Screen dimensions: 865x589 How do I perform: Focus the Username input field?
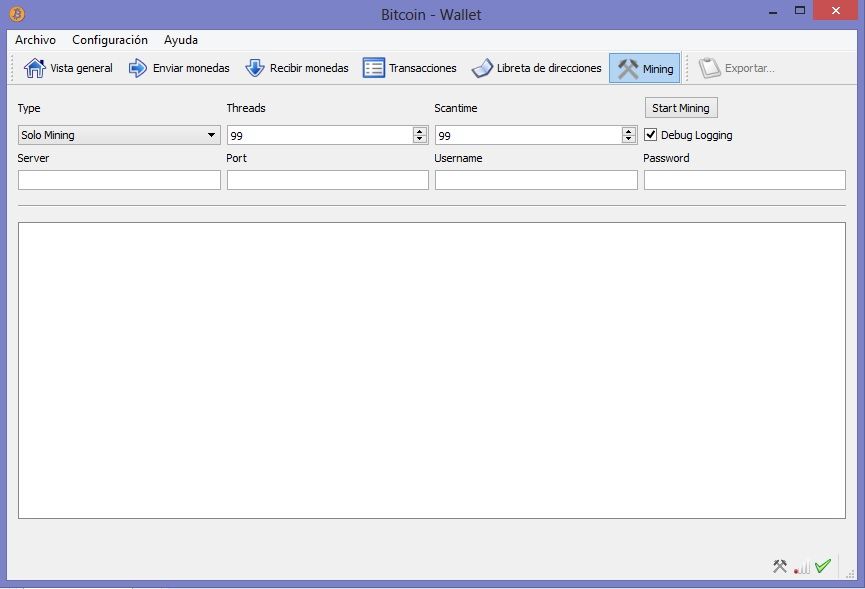(x=536, y=180)
